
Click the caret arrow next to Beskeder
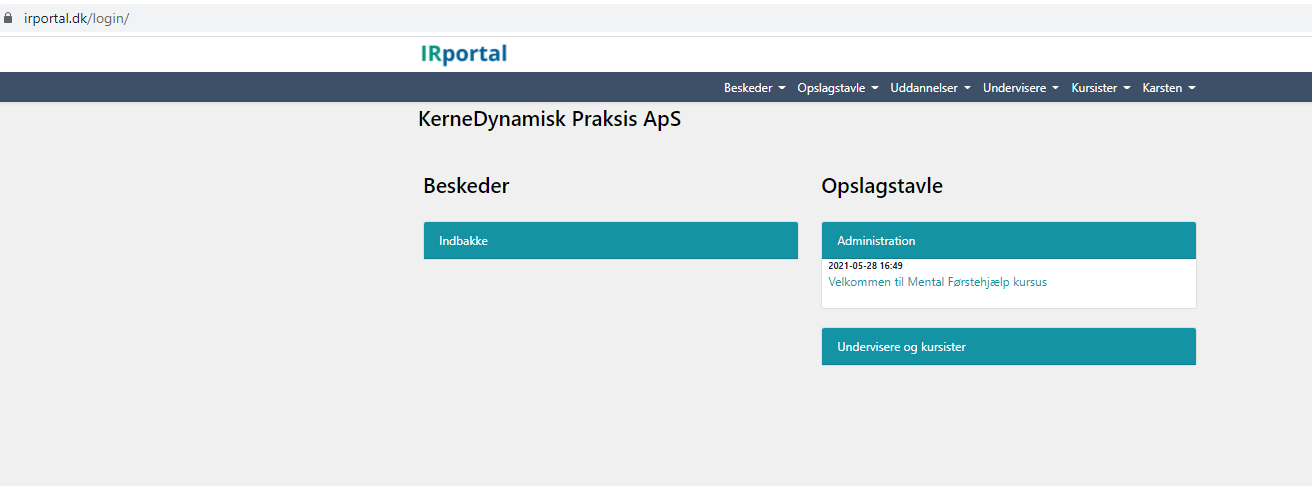point(782,88)
